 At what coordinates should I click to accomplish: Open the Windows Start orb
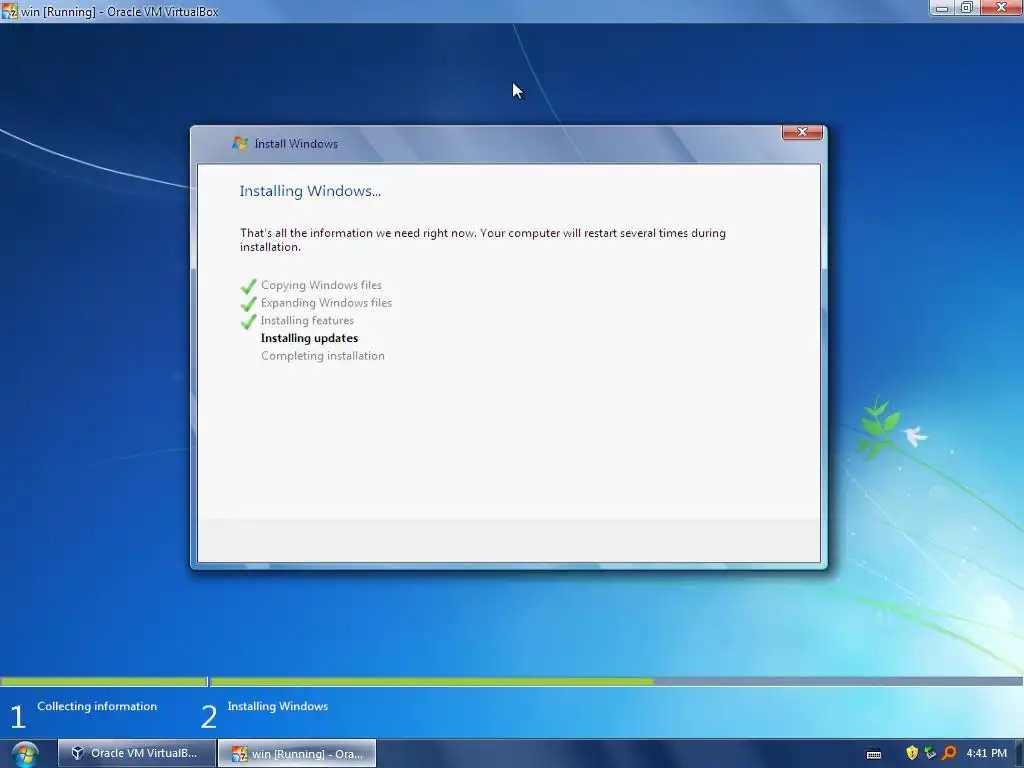[25, 754]
